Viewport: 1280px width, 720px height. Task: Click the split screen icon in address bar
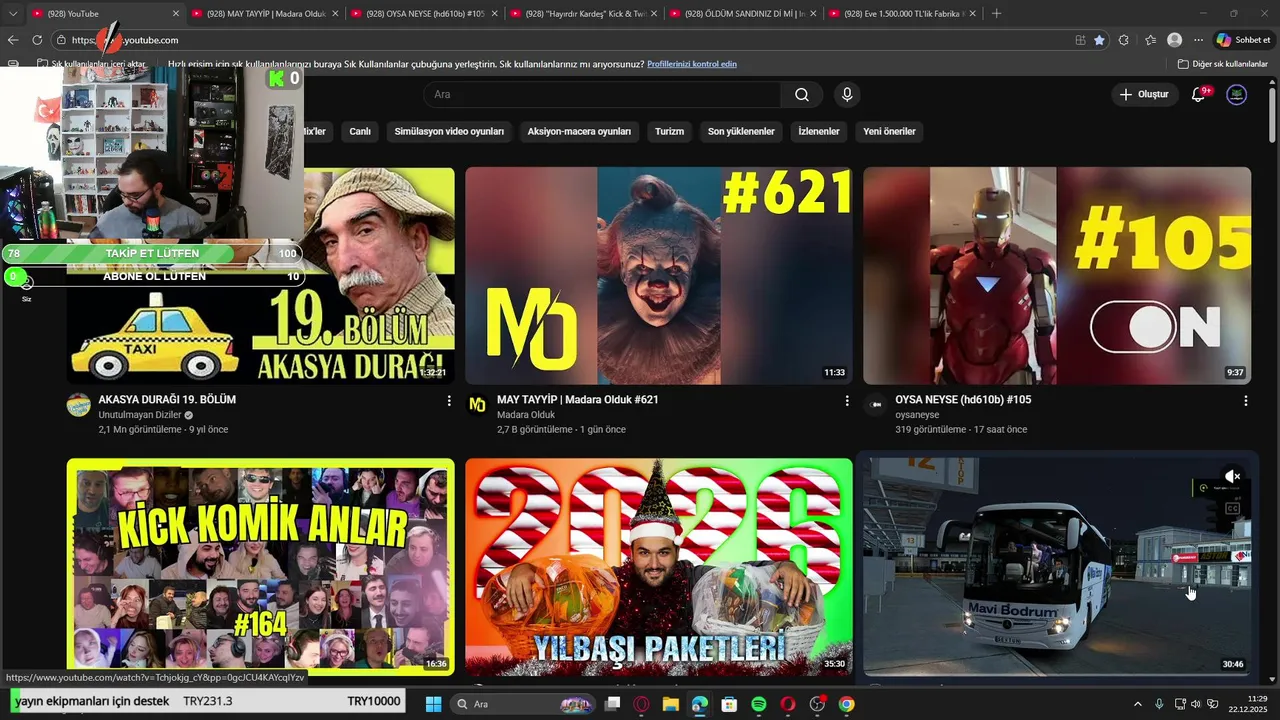coord(1080,40)
